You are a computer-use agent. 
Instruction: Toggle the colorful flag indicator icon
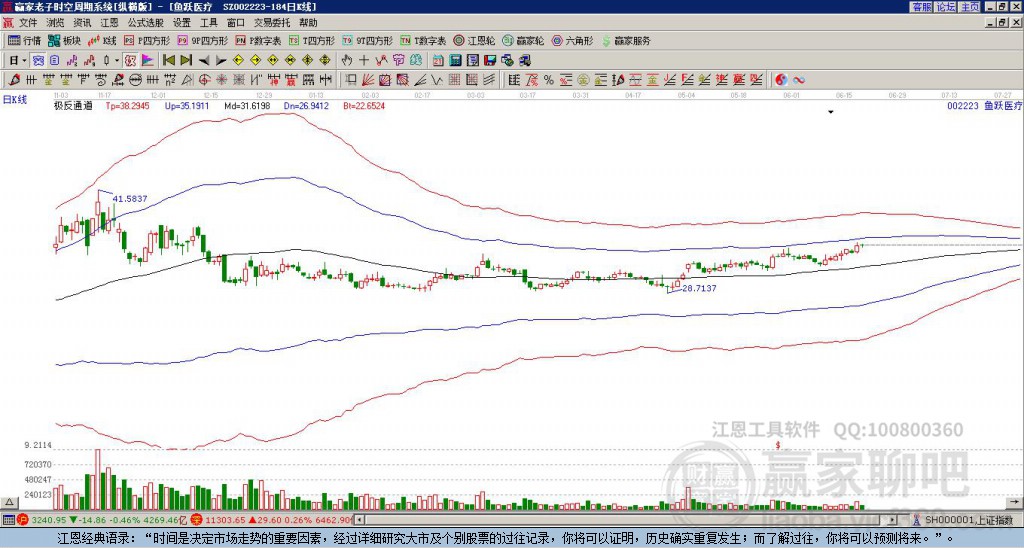148,61
